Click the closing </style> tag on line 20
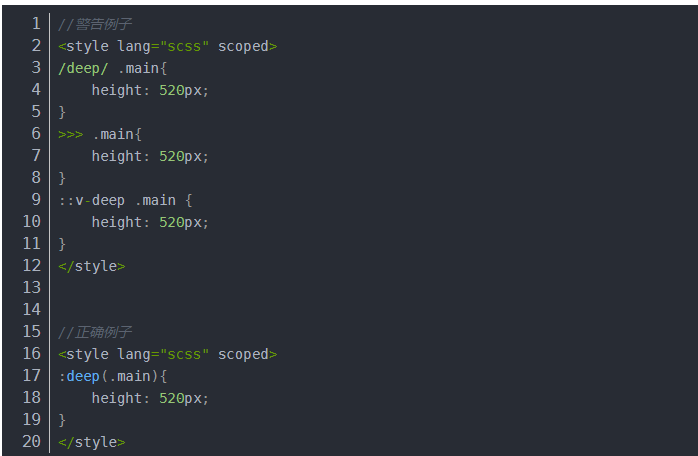This screenshot has height=456, width=698. (92, 442)
